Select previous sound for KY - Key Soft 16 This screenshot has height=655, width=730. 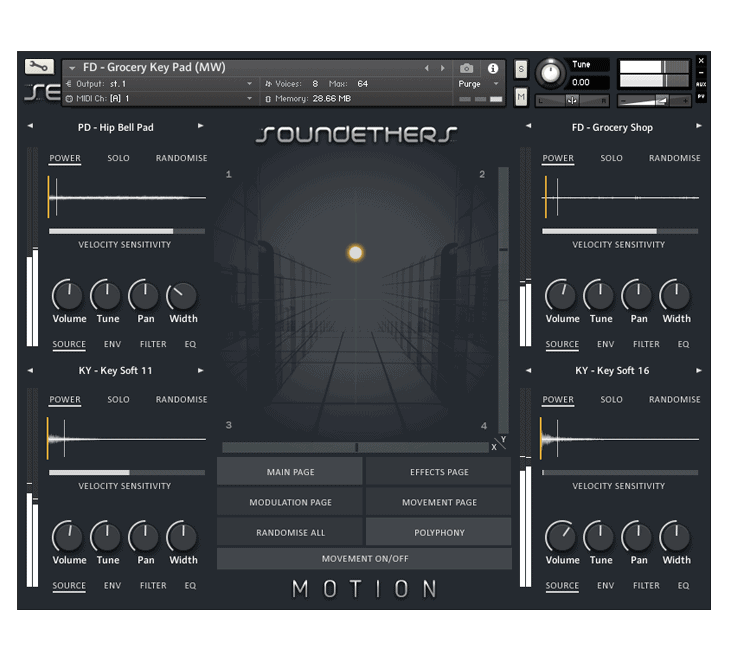pos(528,371)
